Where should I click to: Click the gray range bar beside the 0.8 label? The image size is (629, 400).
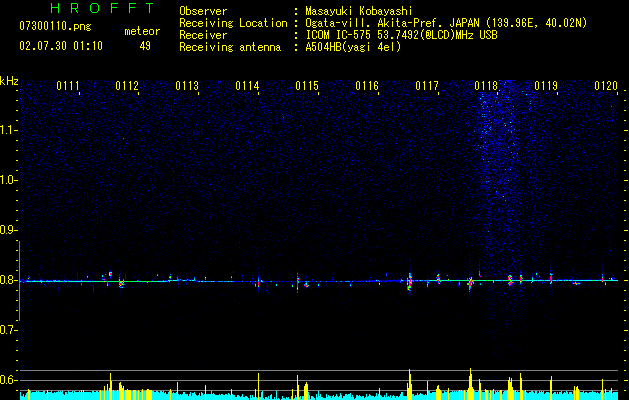click(x=20, y=280)
